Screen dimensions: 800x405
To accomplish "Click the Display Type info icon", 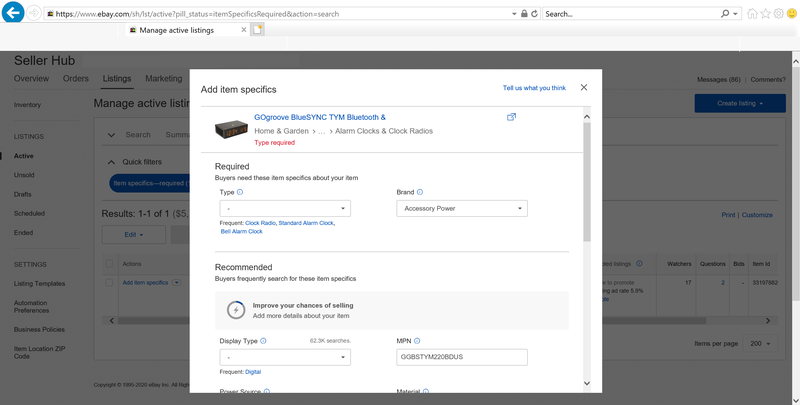I will pyautogui.click(x=263, y=341).
